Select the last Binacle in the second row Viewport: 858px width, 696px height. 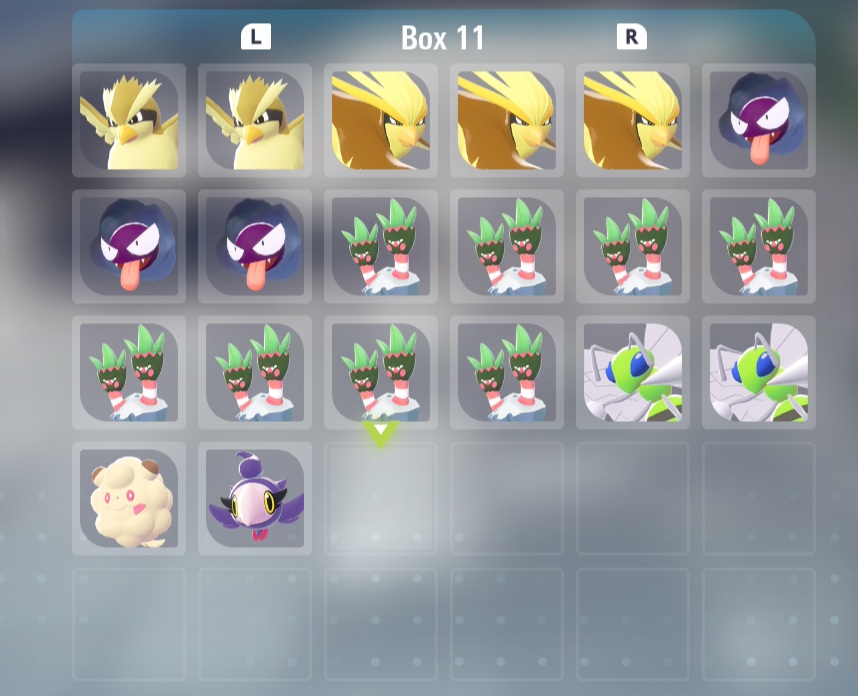click(759, 246)
